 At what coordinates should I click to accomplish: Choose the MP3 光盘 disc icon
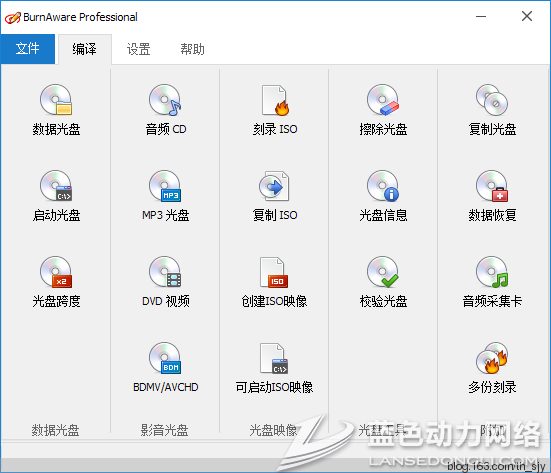pos(165,186)
